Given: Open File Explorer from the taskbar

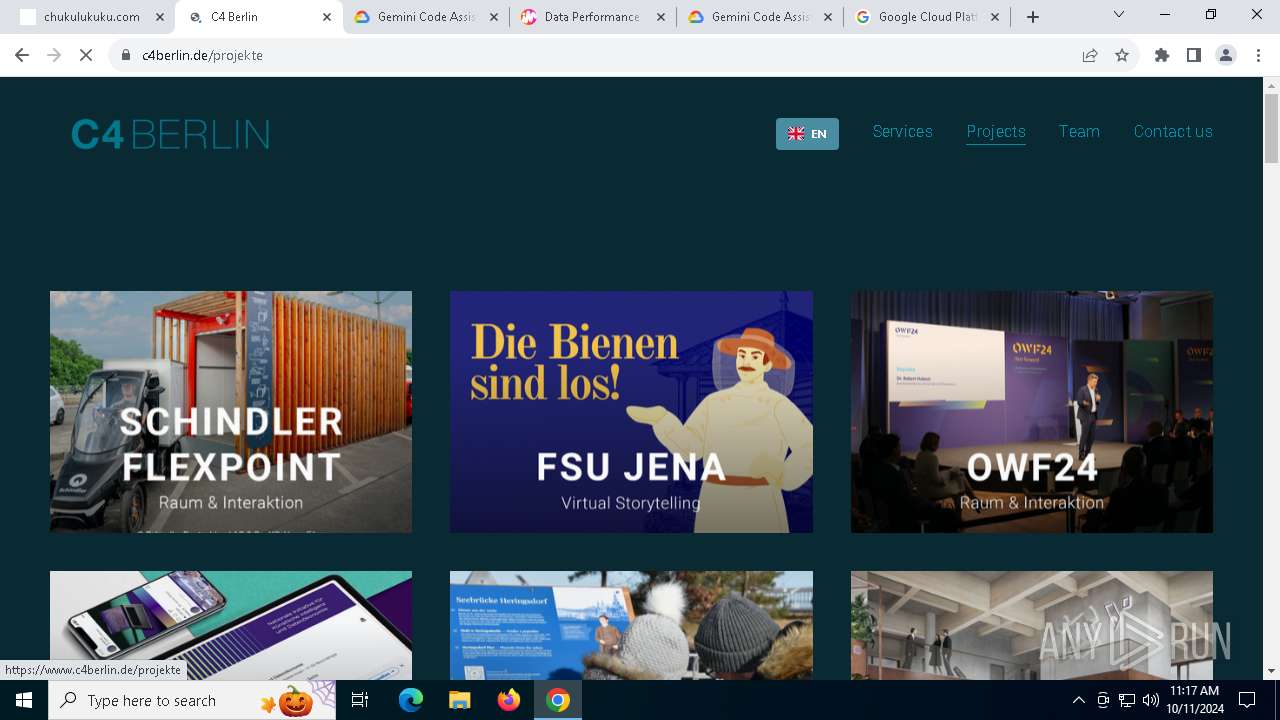Looking at the screenshot, I should pyautogui.click(x=460, y=700).
